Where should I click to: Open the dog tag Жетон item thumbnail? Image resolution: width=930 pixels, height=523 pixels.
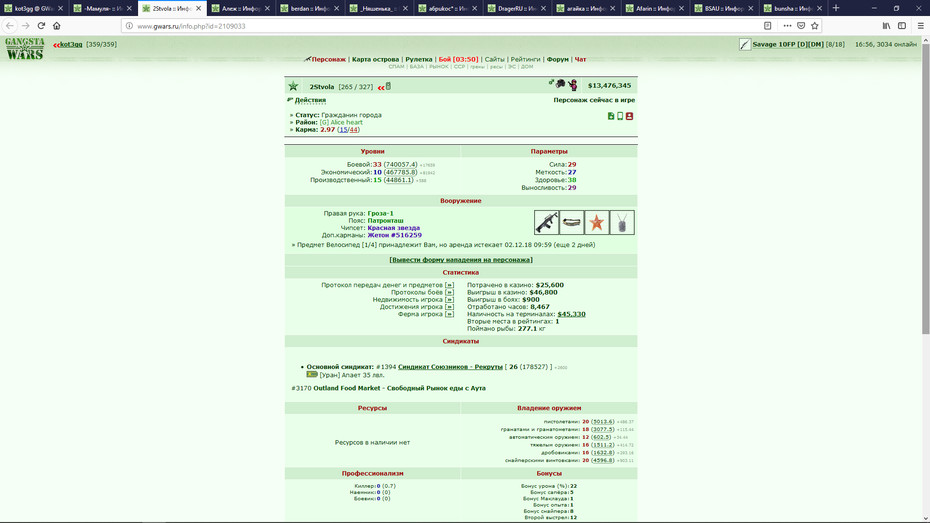point(622,222)
